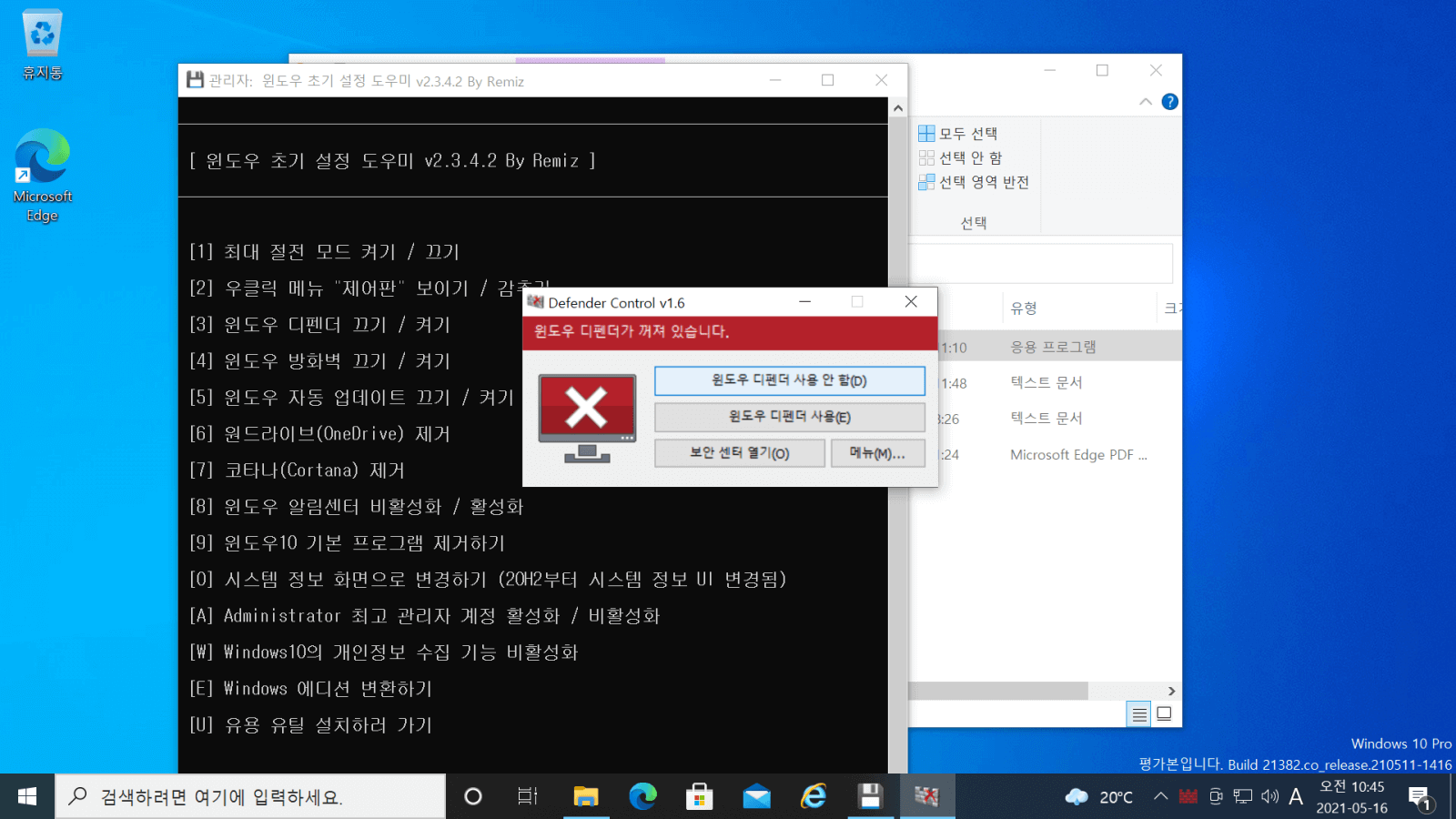Click console line [3] 윈도우 디펜더 끄기 / 켜기
Viewport: 1456px width, 819px height.
click(x=319, y=324)
